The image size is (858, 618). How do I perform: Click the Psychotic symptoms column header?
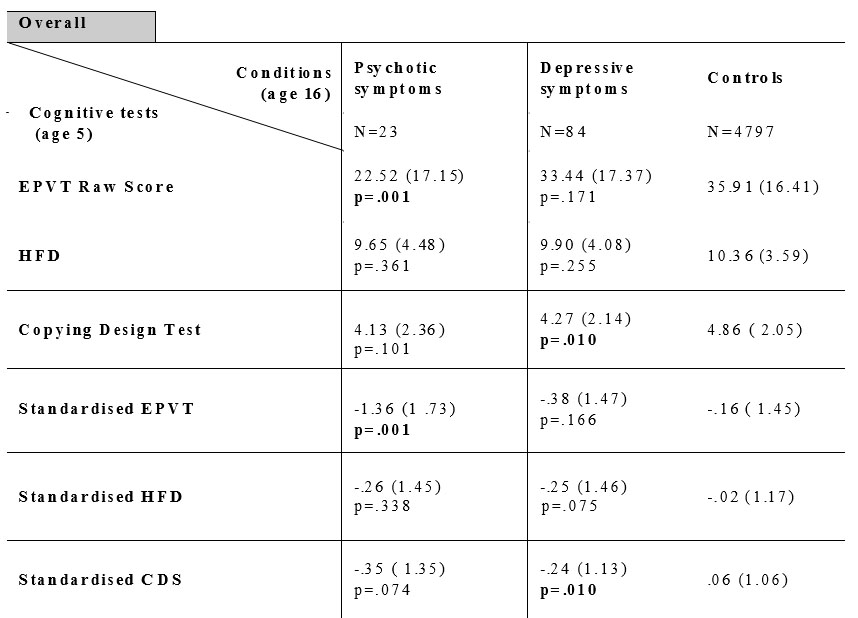(396, 78)
